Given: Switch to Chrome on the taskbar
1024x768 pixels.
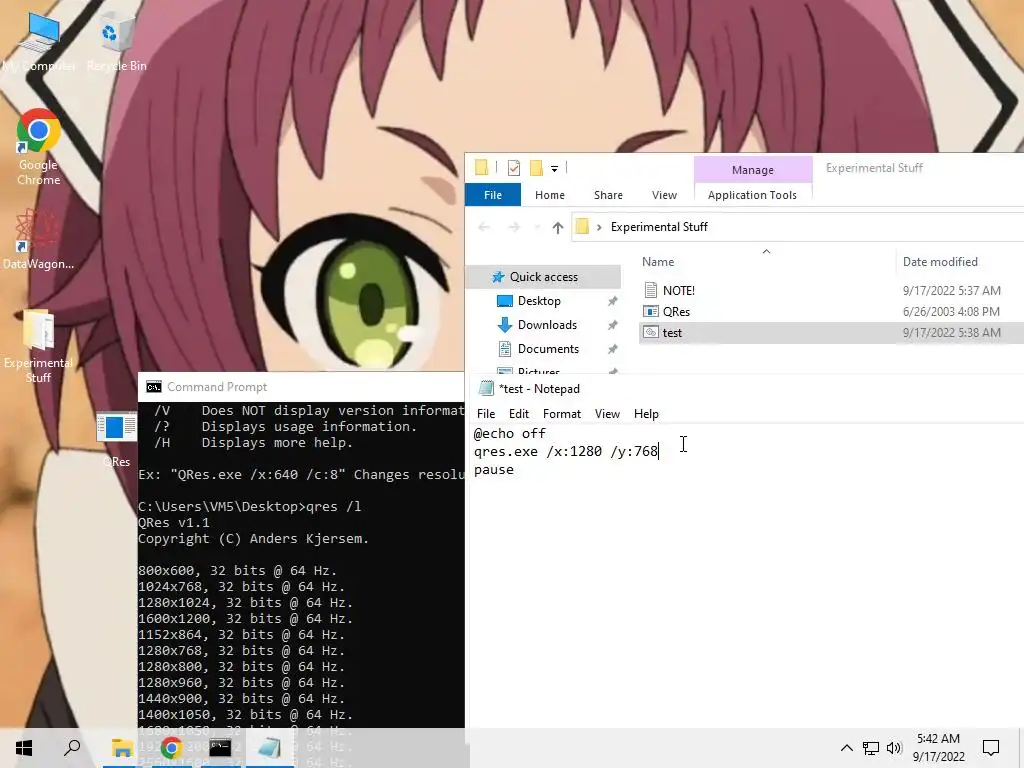Looking at the screenshot, I should pyautogui.click(x=171, y=748).
